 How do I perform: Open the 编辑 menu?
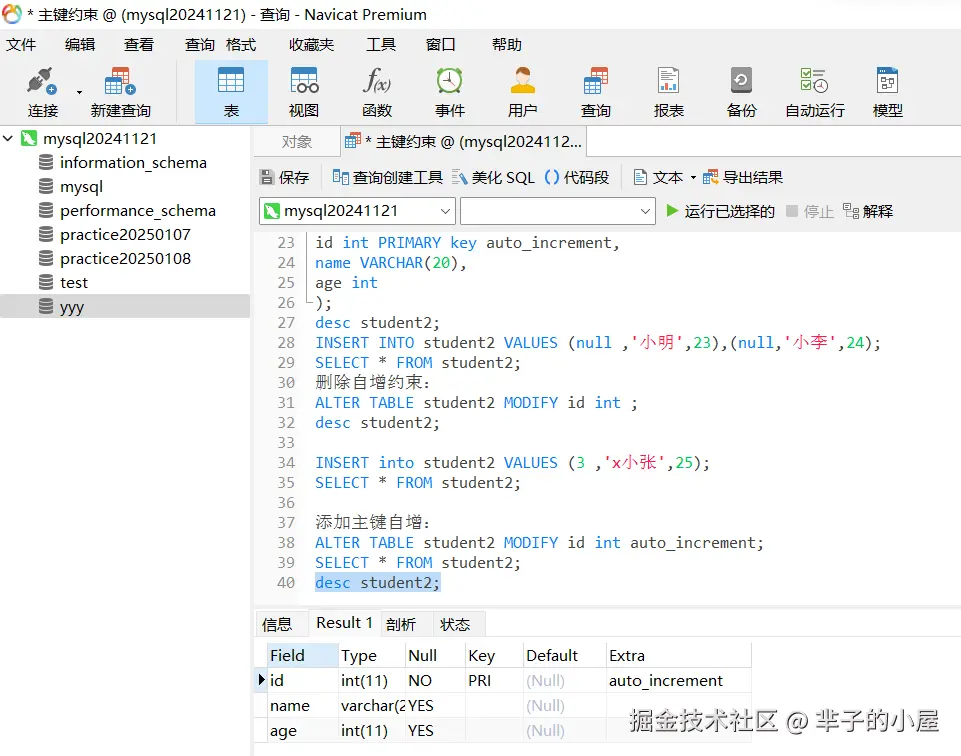80,45
